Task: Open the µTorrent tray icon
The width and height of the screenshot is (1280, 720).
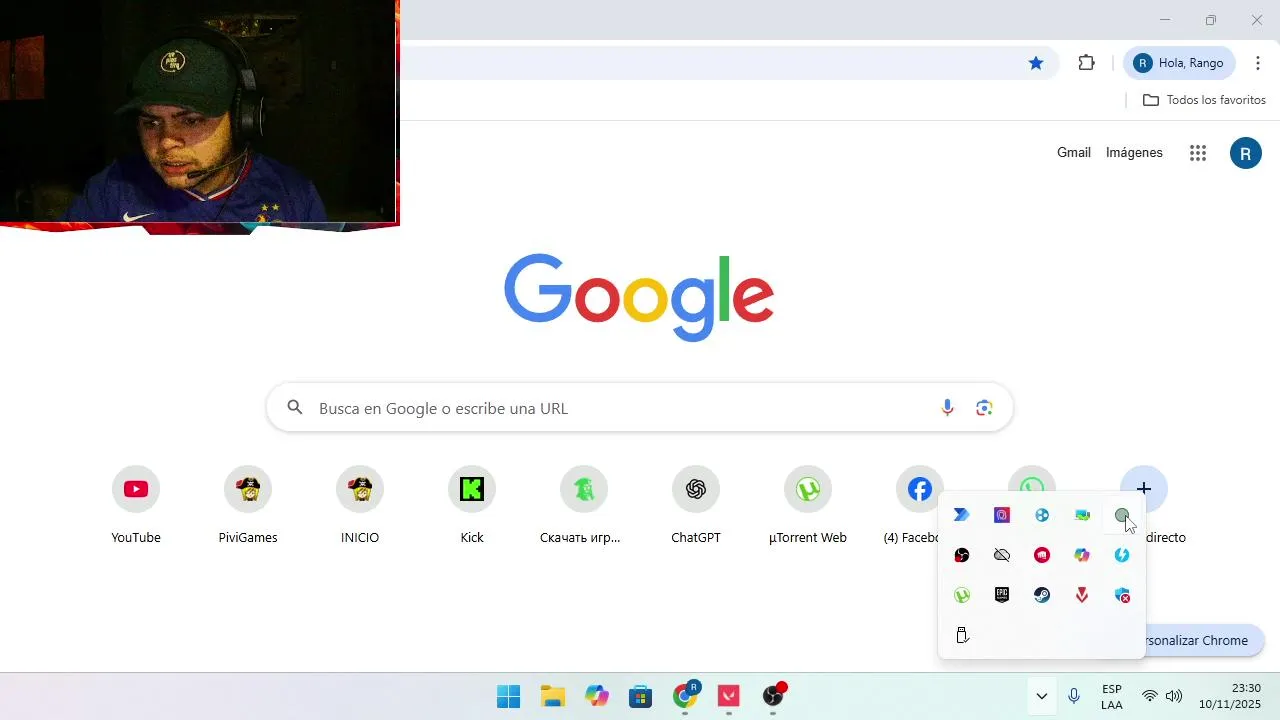Action: coord(962,595)
